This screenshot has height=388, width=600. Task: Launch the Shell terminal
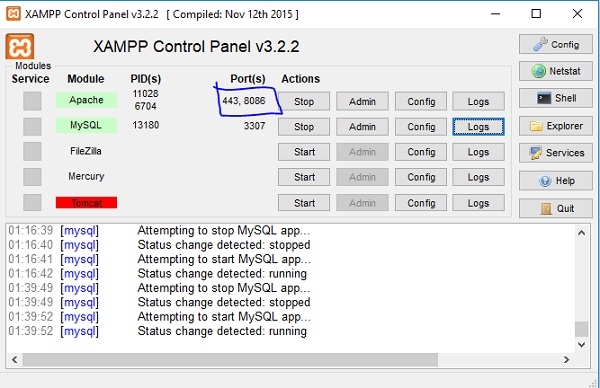556,98
